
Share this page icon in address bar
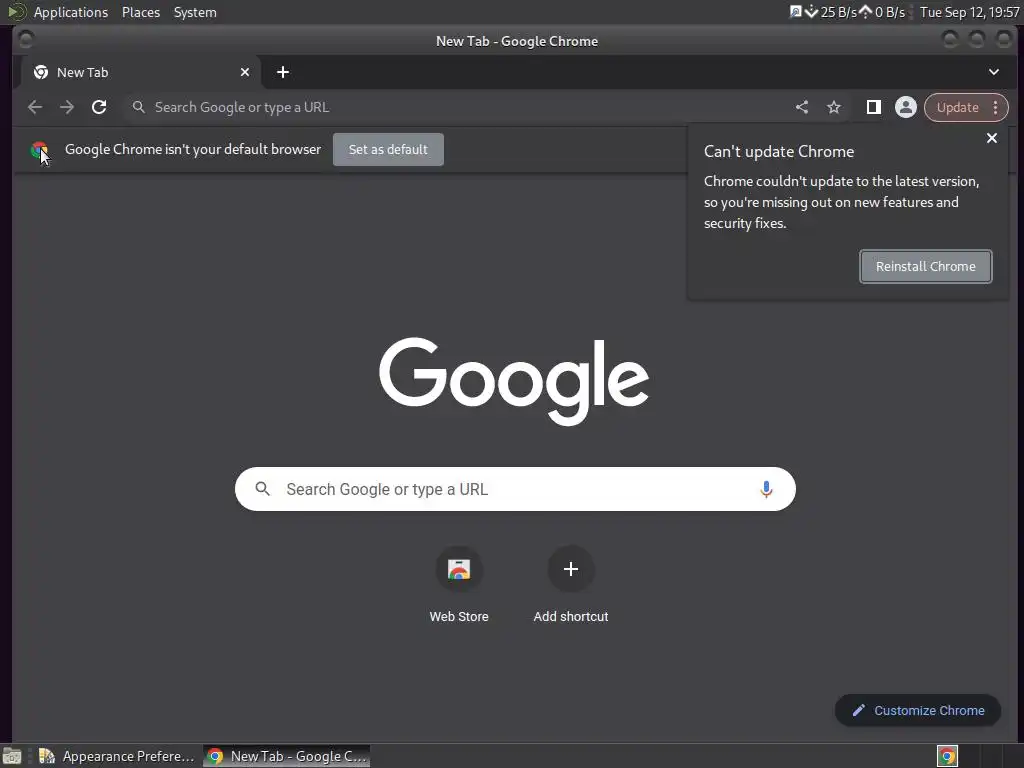(802, 107)
